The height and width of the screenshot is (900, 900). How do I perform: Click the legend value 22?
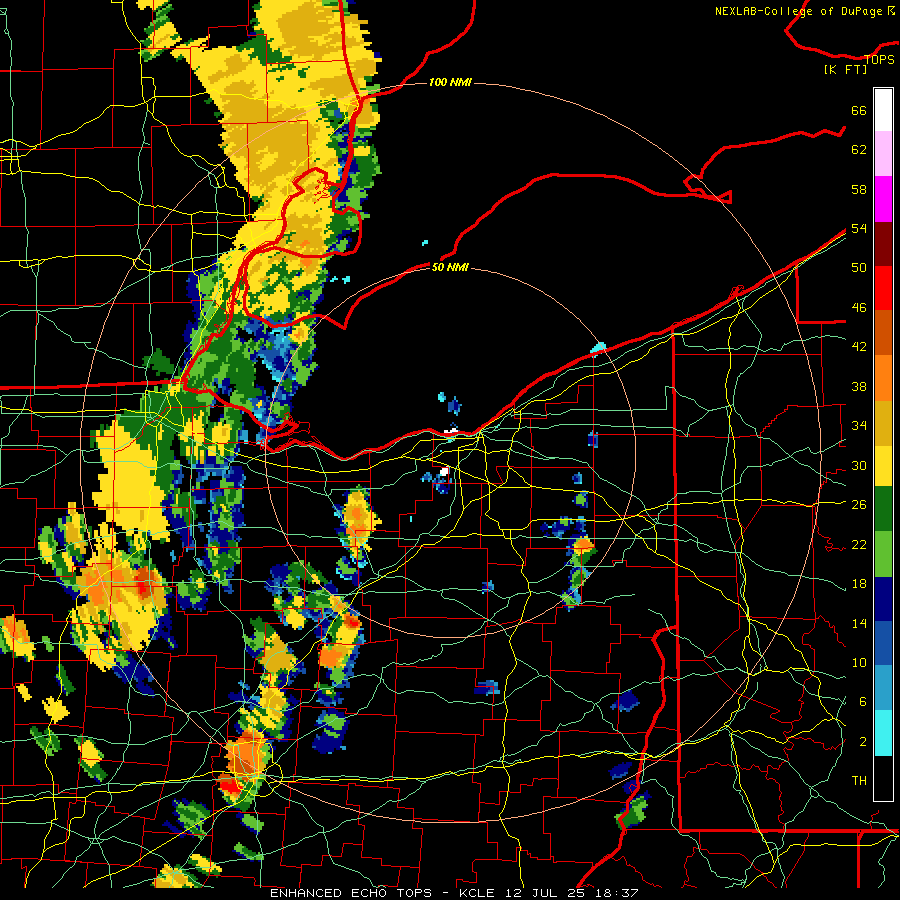(x=859, y=545)
